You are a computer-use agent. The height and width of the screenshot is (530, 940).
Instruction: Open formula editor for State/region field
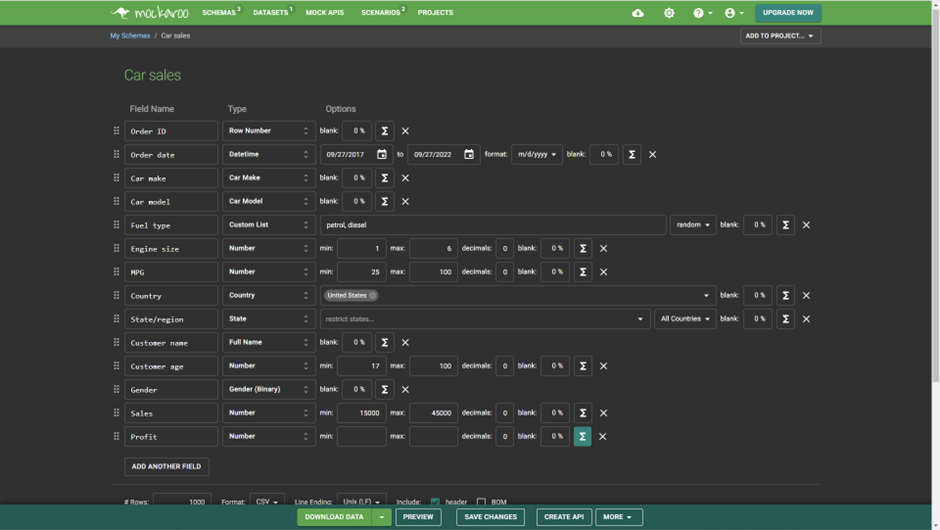785,319
